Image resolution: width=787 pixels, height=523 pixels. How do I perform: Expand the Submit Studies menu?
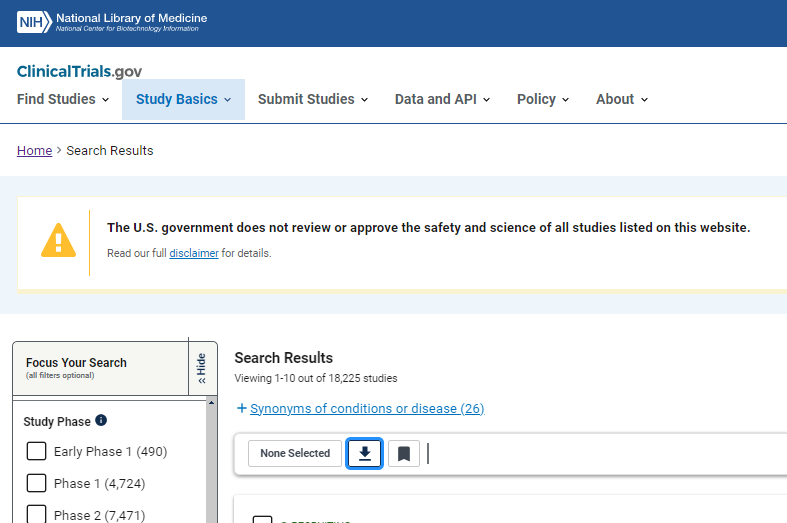[313, 99]
